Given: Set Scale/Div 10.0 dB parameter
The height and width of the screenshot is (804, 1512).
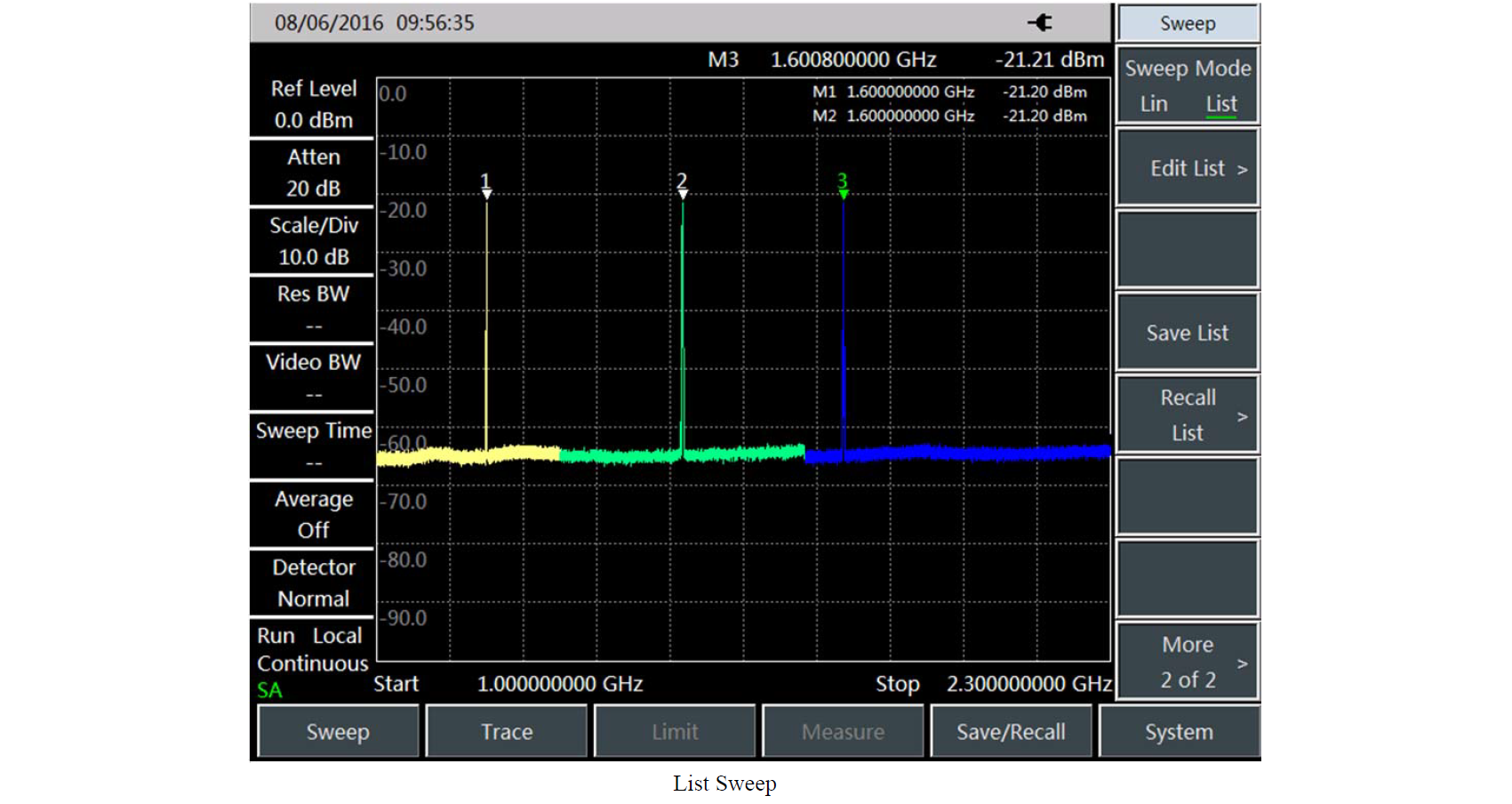Looking at the screenshot, I should click(313, 241).
